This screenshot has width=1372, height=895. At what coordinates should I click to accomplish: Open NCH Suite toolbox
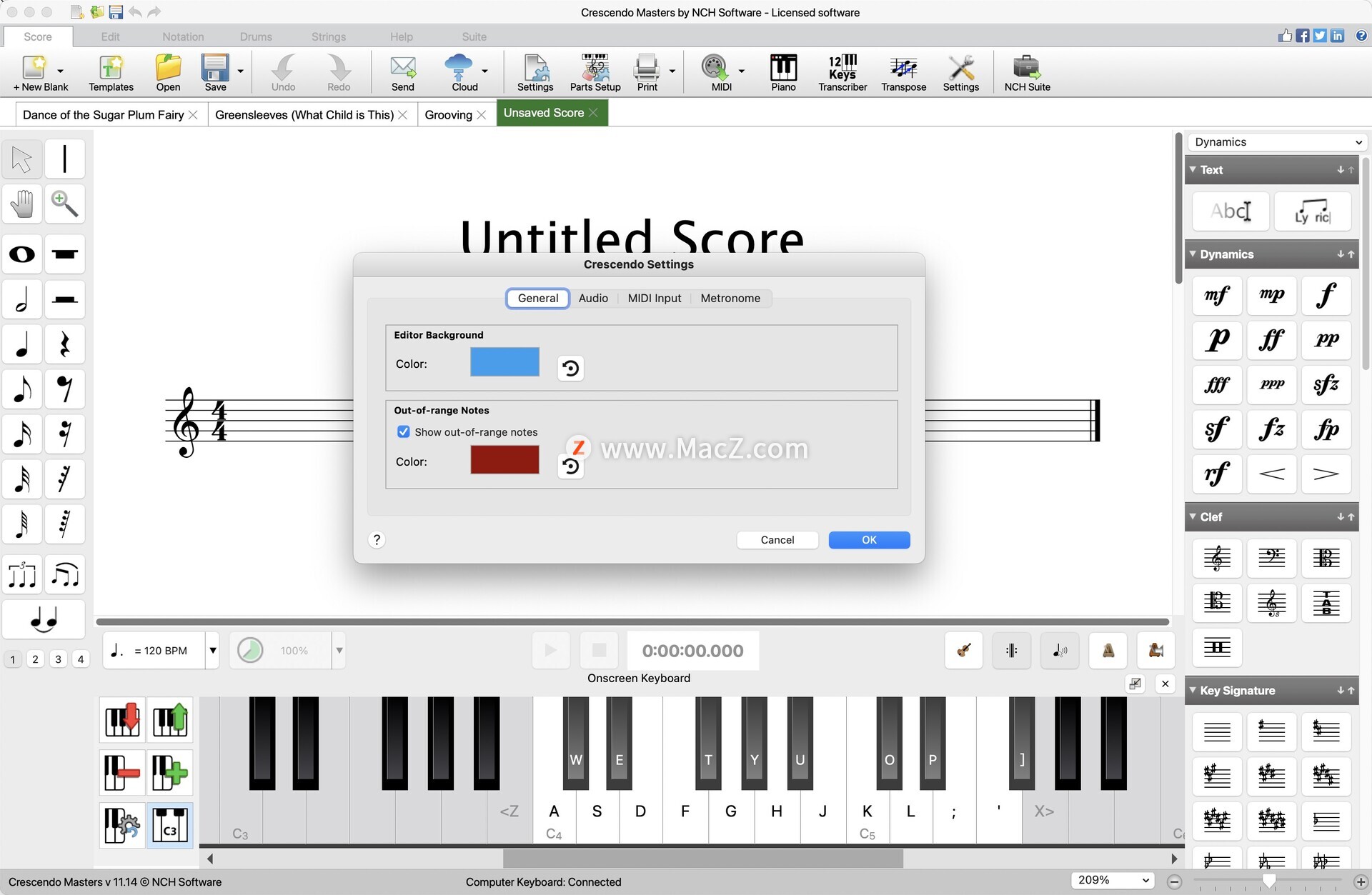[x=1027, y=73]
